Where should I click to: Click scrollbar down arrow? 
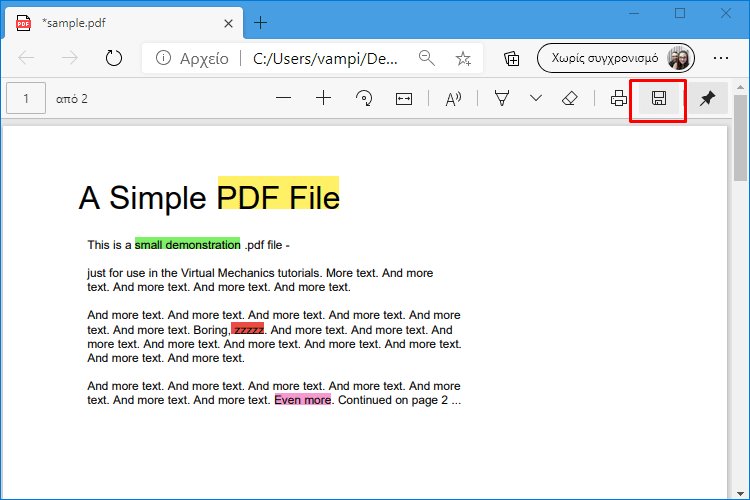coord(740,493)
